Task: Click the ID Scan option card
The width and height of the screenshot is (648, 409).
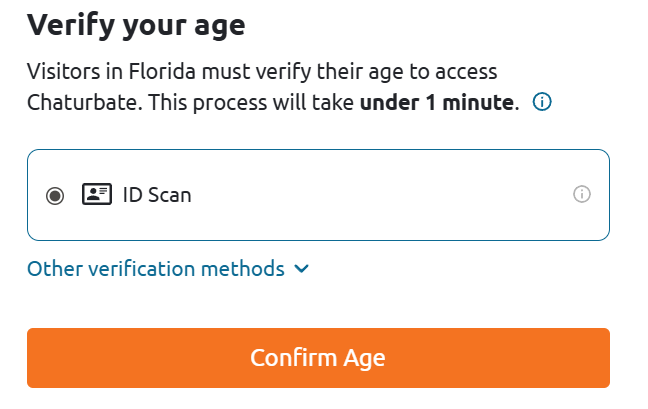Action: (318, 195)
